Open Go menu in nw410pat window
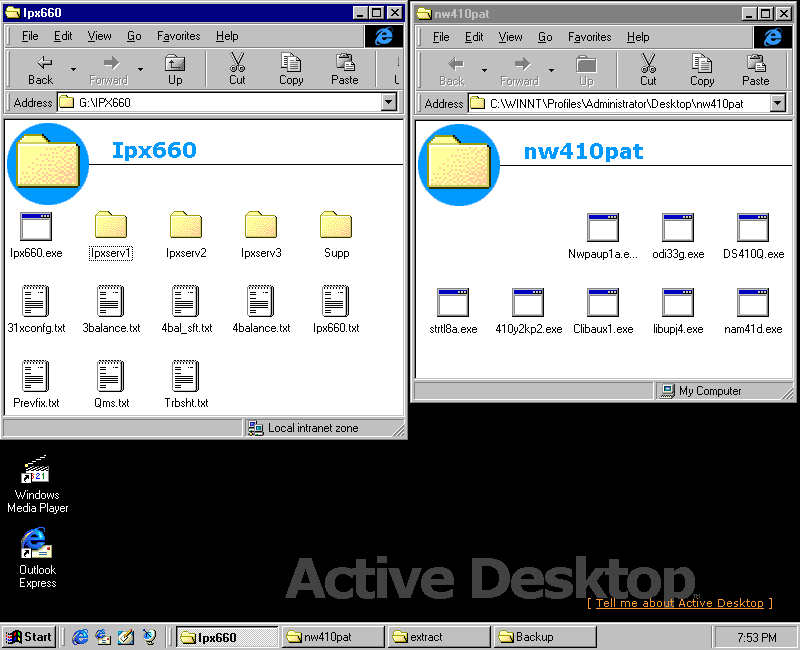Viewport: 800px width, 650px height. coord(545,37)
